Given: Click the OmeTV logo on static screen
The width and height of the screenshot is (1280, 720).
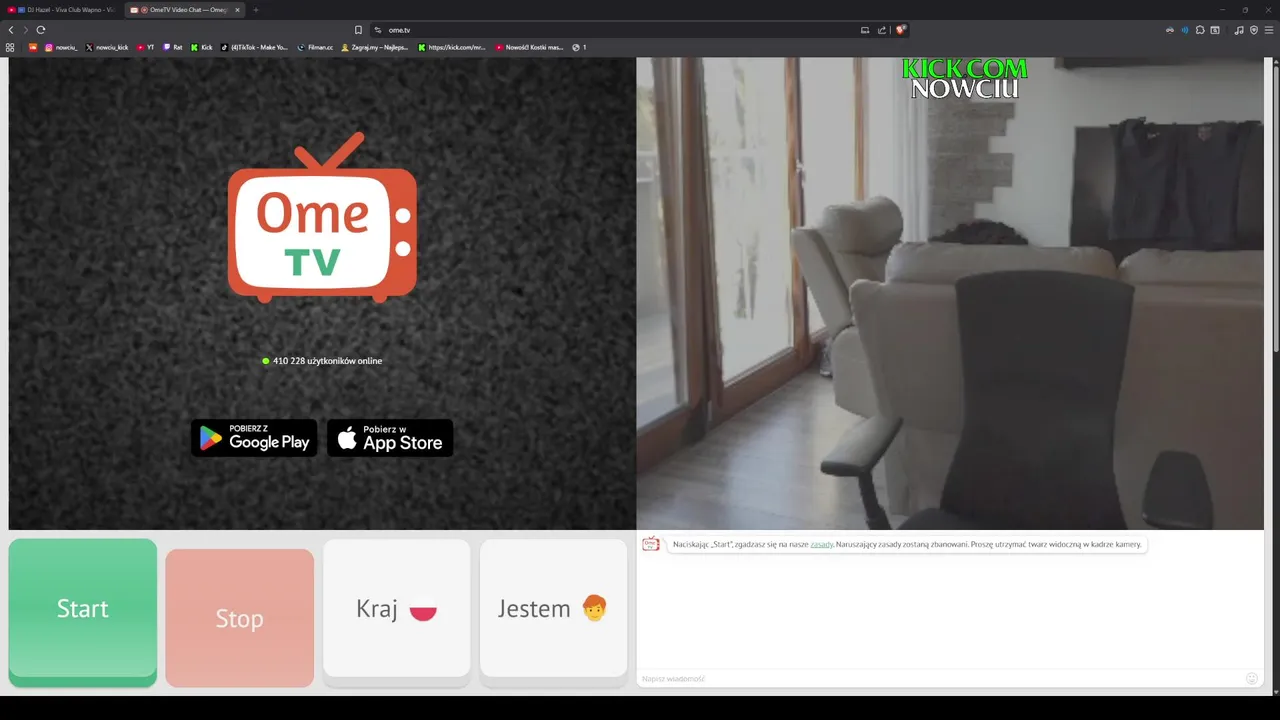Looking at the screenshot, I should click(x=322, y=218).
